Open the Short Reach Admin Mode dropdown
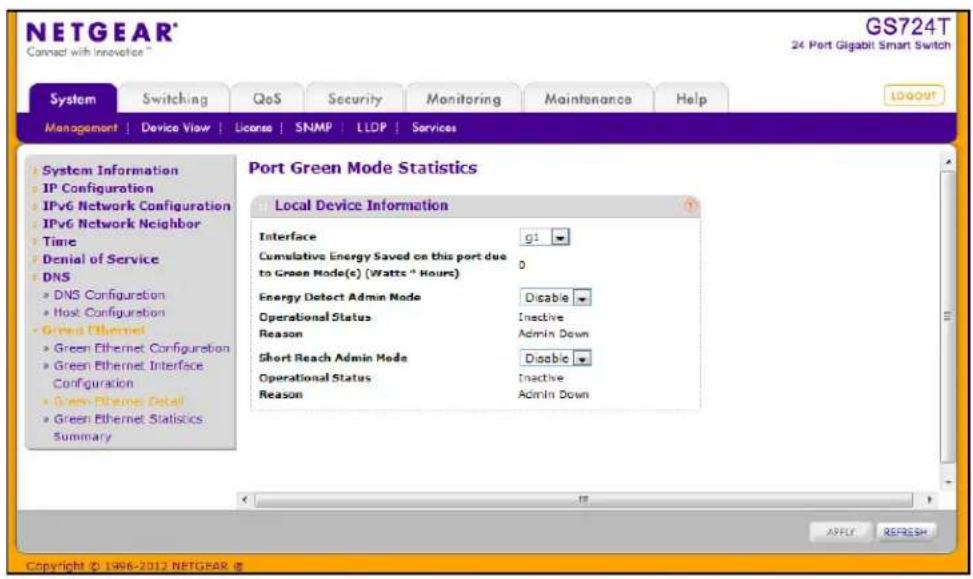The height and width of the screenshot is (579, 973). coord(582,359)
